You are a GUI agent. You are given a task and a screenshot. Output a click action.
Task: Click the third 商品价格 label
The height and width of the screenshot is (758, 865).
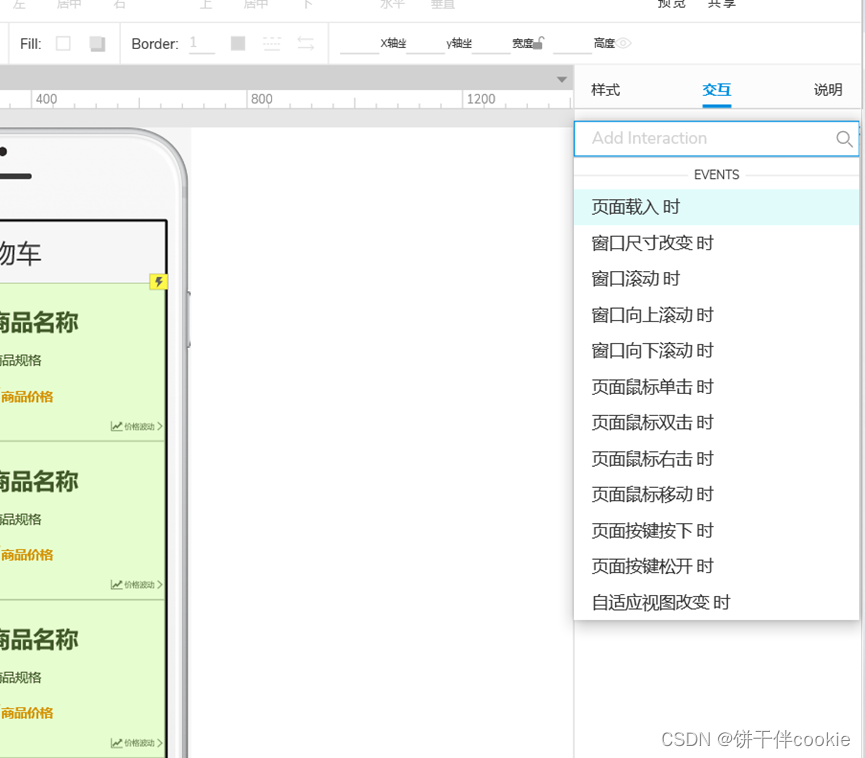click(x=27, y=713)
